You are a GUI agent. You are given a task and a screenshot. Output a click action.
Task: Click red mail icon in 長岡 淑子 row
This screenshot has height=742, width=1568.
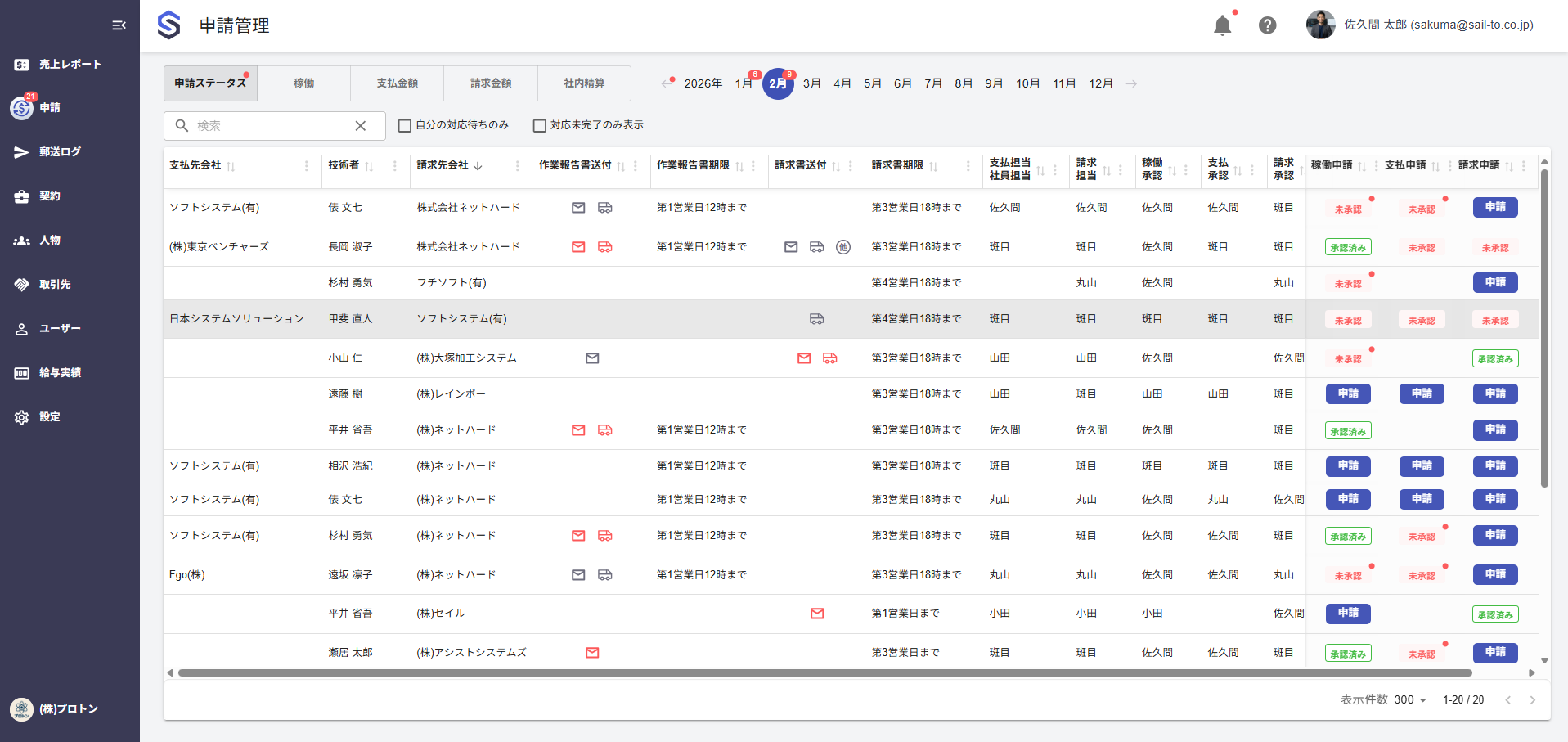(578, 247)
